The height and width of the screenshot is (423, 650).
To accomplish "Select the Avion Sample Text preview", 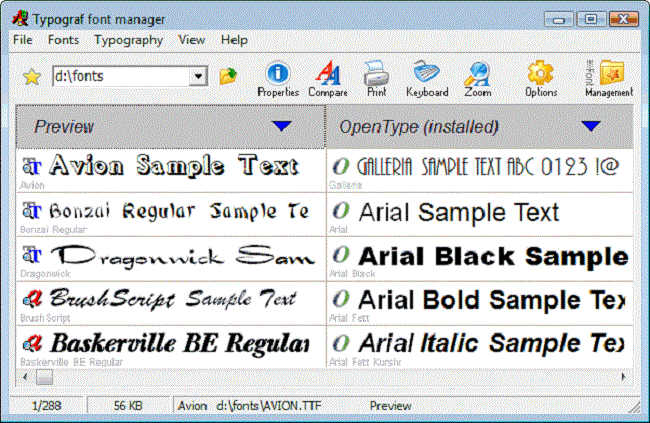I will tap(174, 166).
